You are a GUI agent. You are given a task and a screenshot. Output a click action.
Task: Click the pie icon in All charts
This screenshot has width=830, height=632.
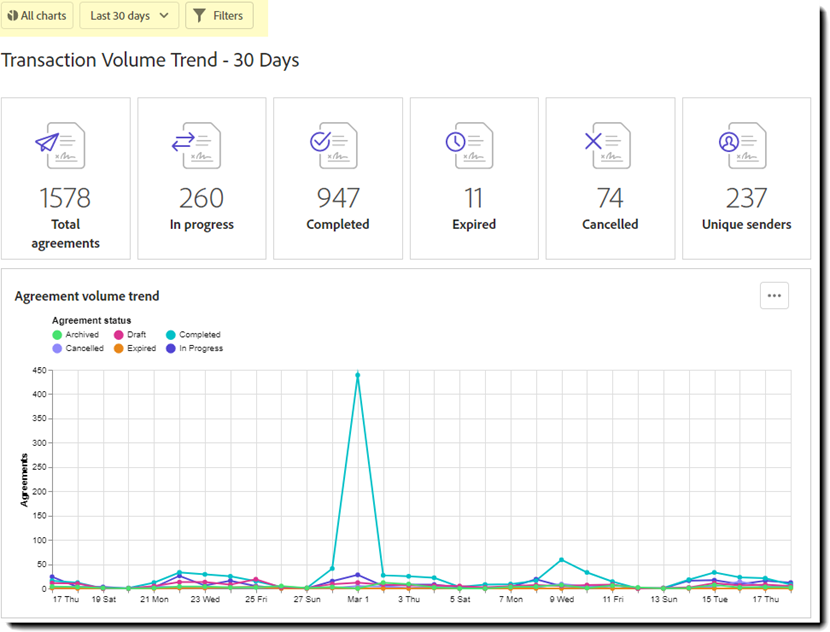(13, 16)
